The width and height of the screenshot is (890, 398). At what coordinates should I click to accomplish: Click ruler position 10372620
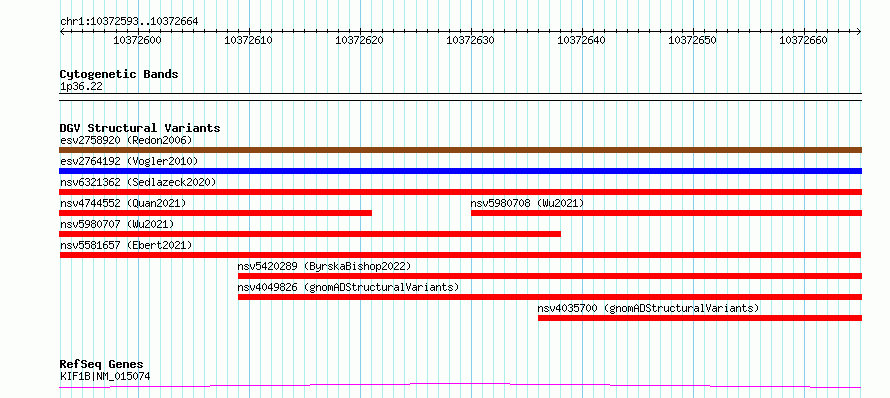tap(360, 40)
